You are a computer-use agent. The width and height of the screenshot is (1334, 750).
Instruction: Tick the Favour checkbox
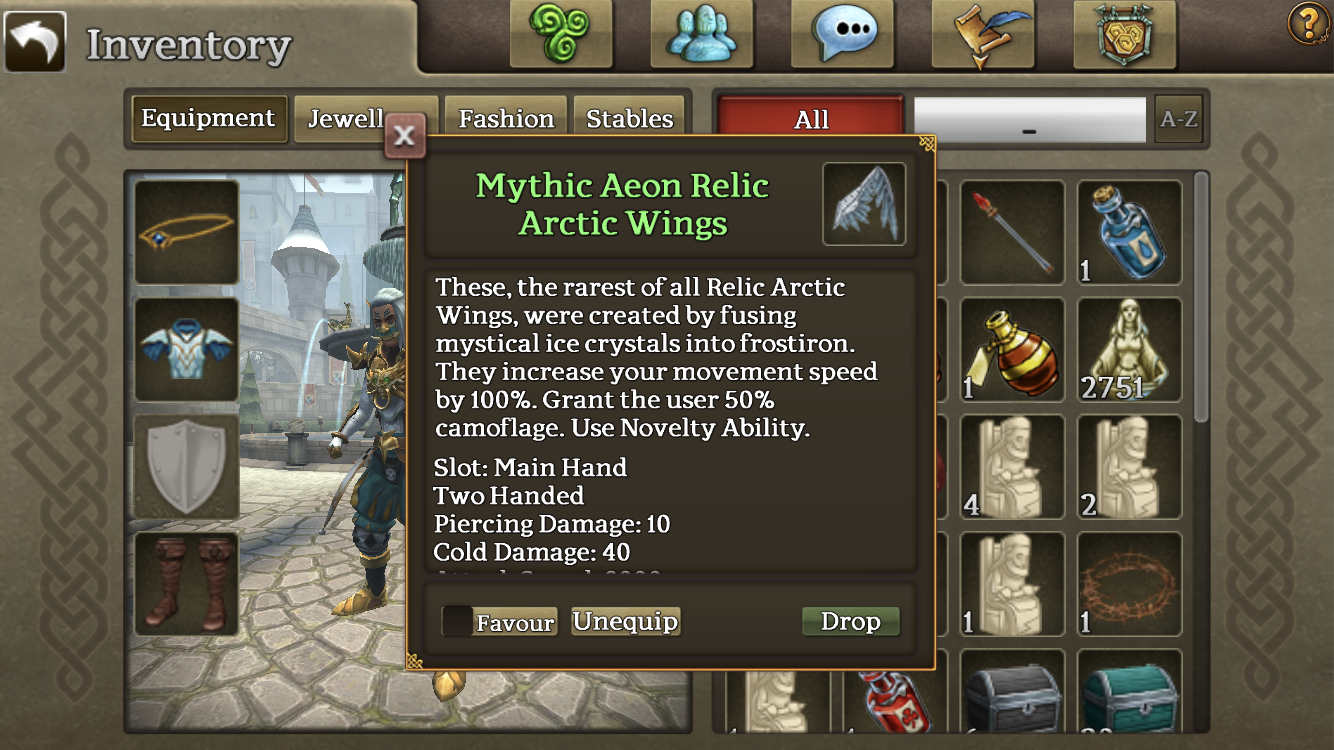458,621
